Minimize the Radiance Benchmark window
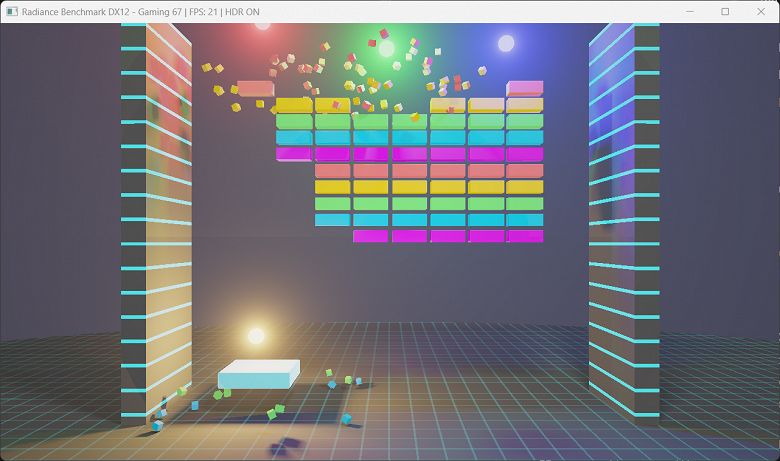This screenshot has height=461, width=780. point(689,11)
